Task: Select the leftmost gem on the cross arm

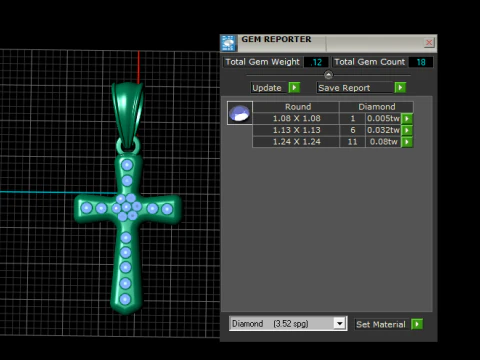Action: pos(87,208)
